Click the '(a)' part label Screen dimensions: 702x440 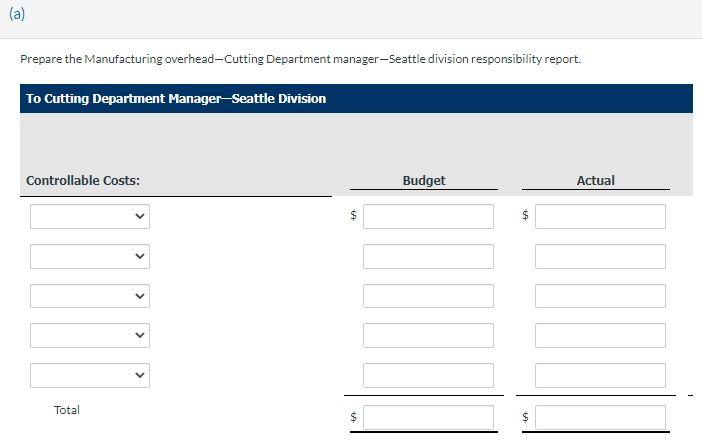[x=17, y=14]
